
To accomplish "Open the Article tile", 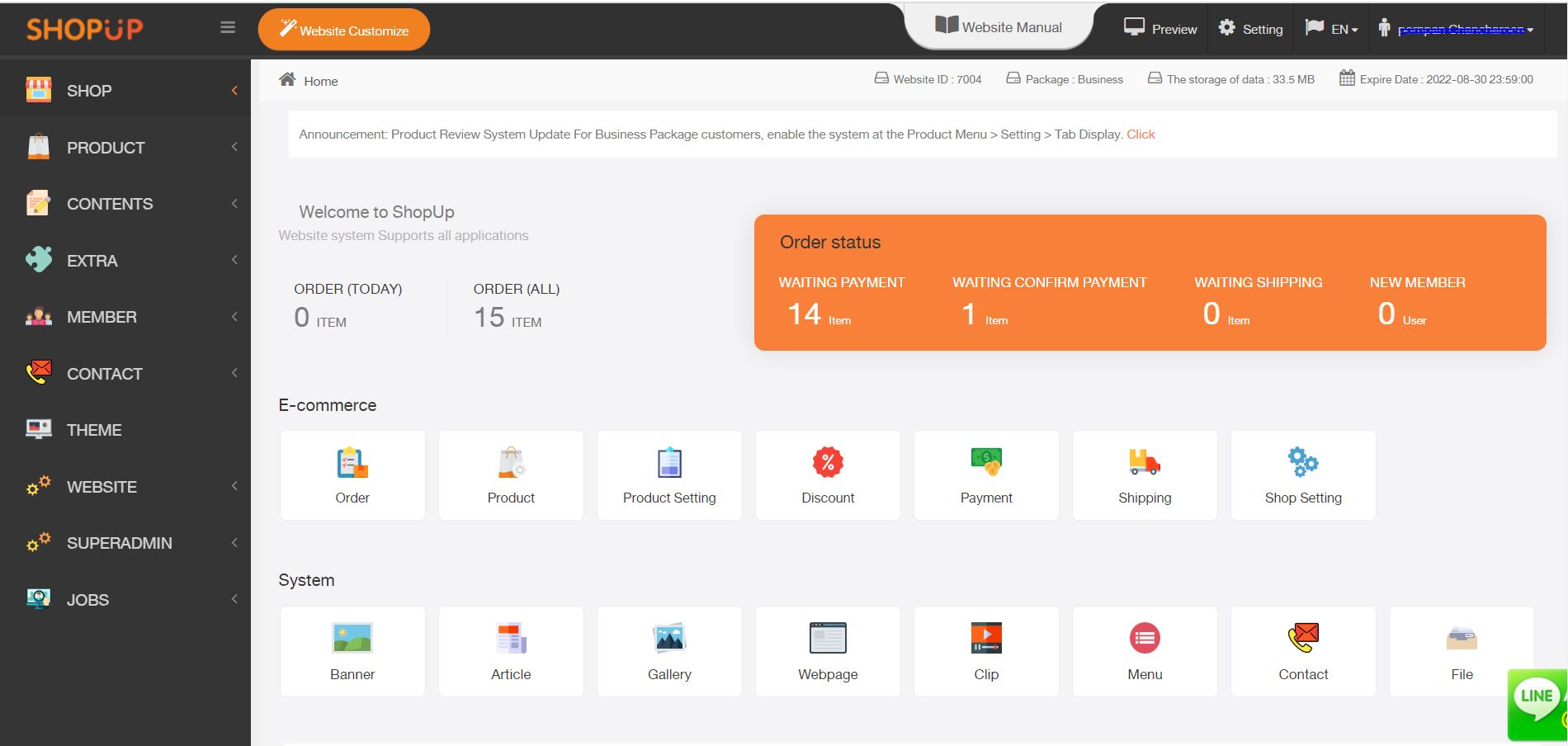I will point(511,651).
